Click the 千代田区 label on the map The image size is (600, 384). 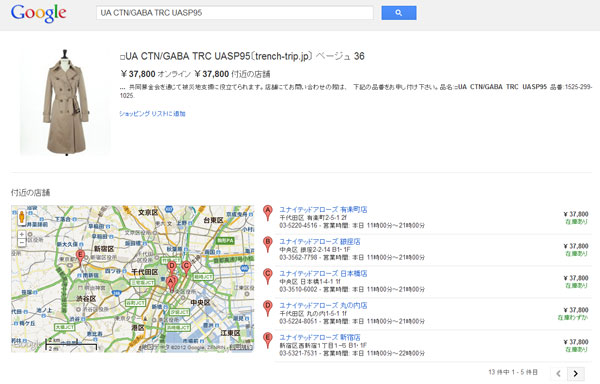point(145,272)
